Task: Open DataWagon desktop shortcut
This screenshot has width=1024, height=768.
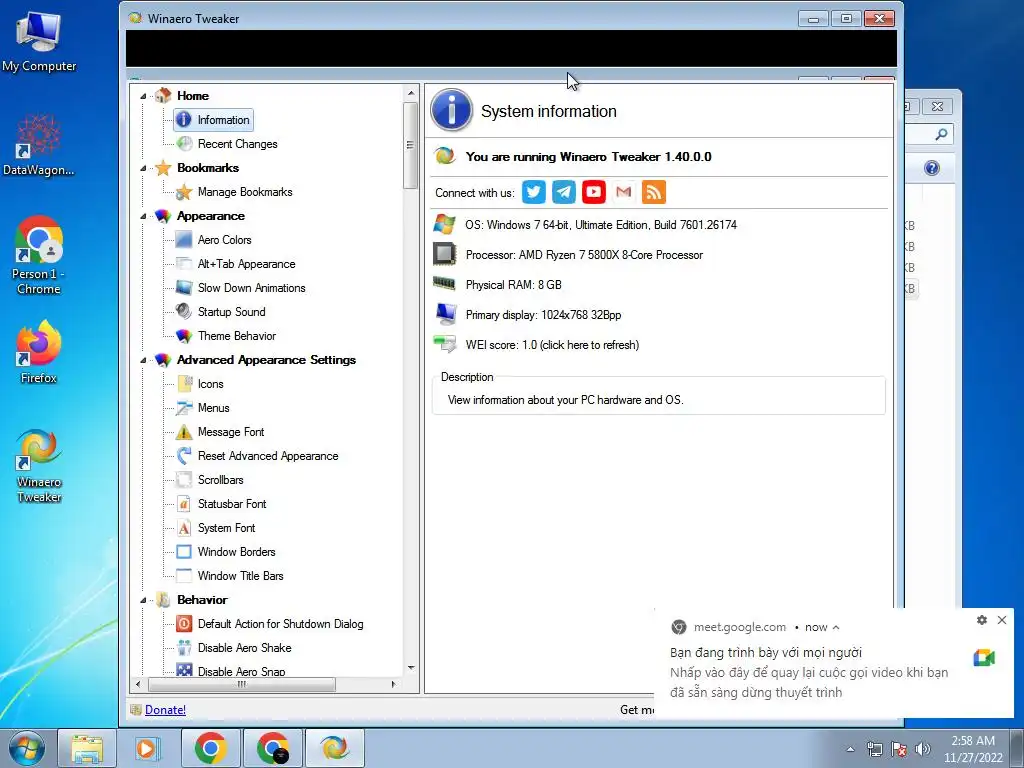Action: (39, 145)
